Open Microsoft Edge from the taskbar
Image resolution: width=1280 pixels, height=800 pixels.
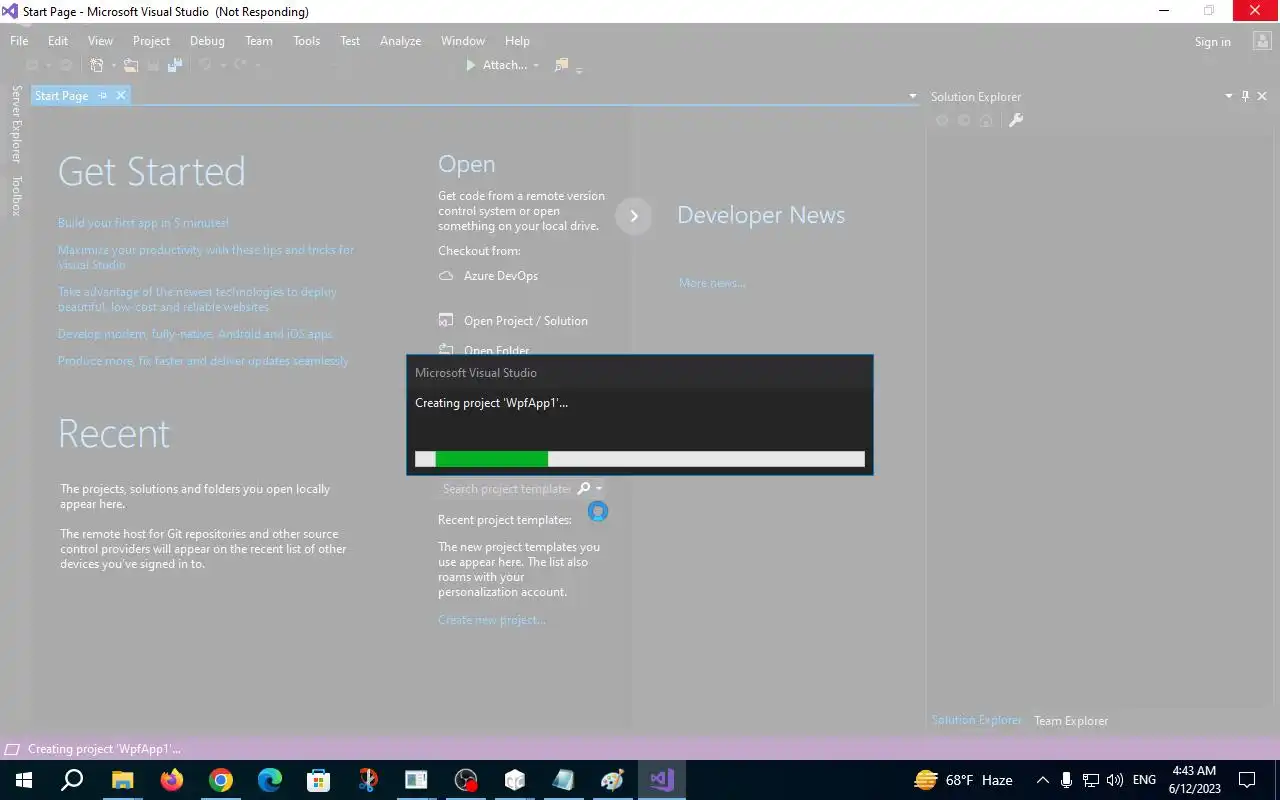(x=270, y=780)
